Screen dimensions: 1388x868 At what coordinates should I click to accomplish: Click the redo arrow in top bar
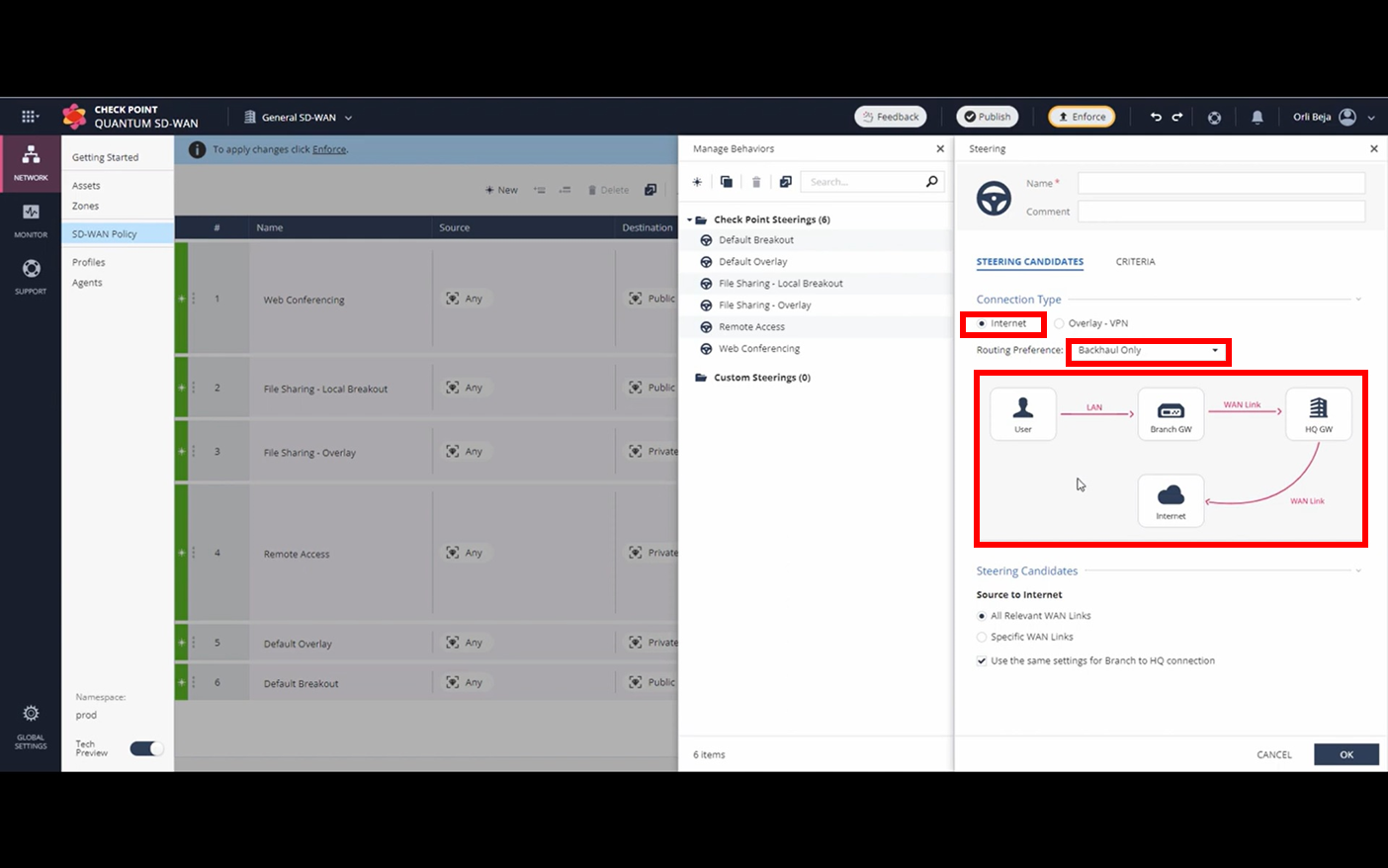tap(1177, 117)
